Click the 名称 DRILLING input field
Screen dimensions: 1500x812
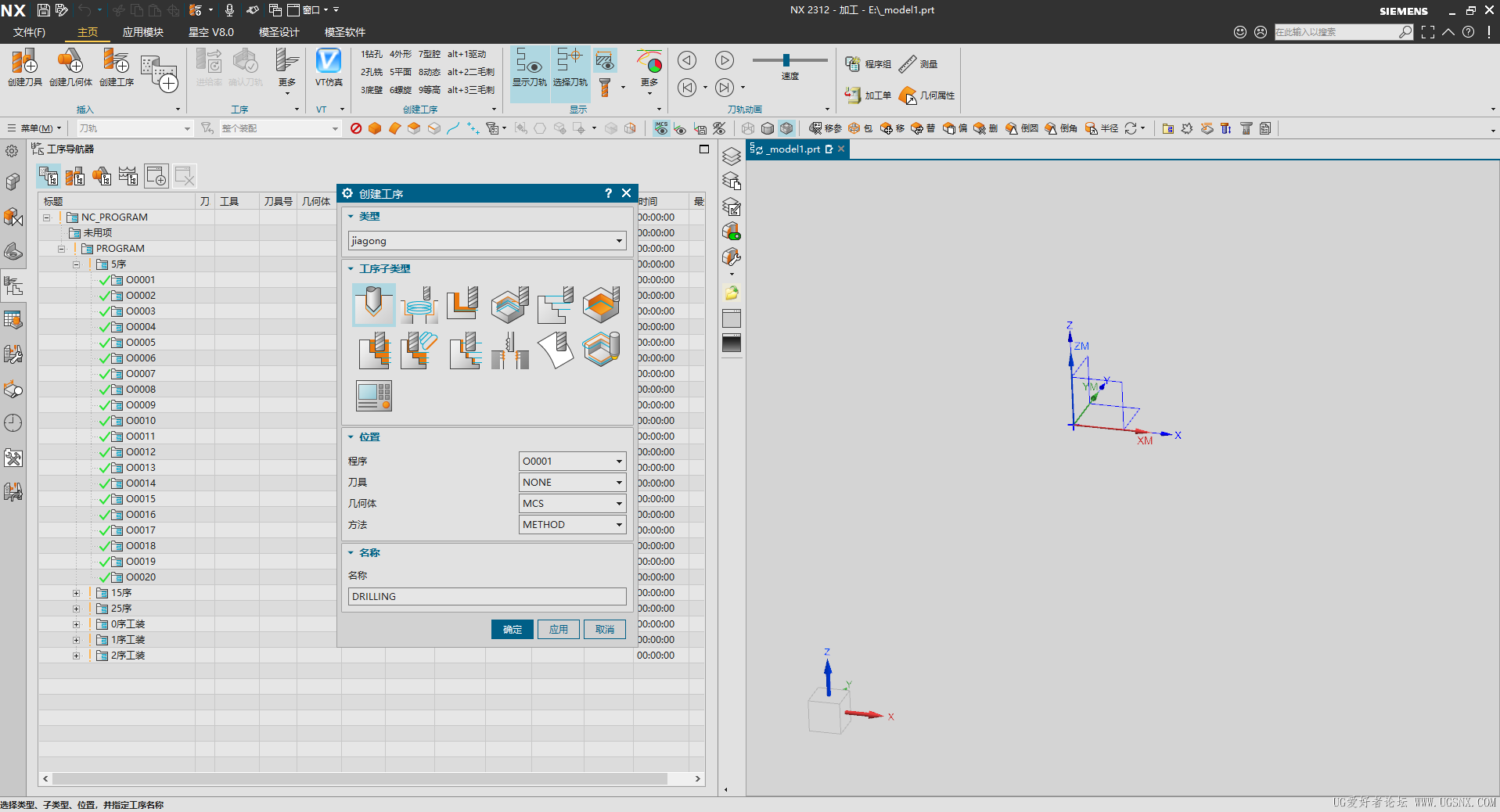click(487, 597)
